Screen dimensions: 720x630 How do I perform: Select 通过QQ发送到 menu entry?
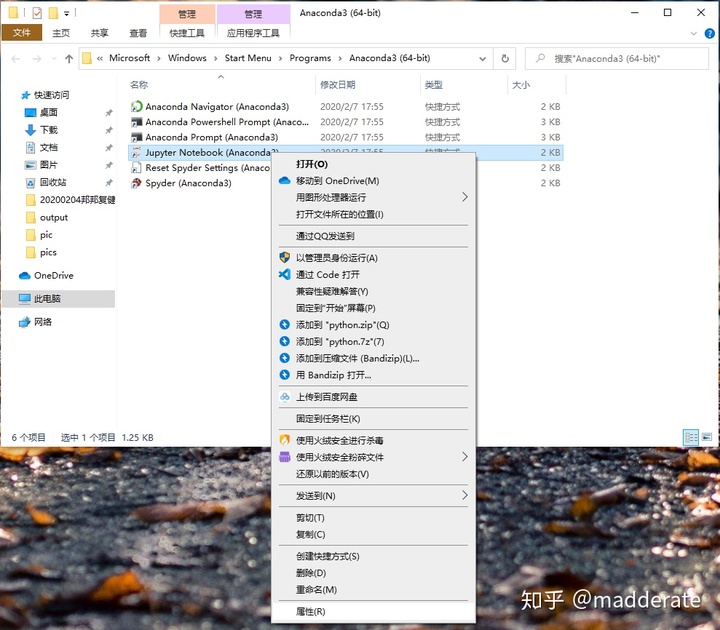[x=373, y=236]
